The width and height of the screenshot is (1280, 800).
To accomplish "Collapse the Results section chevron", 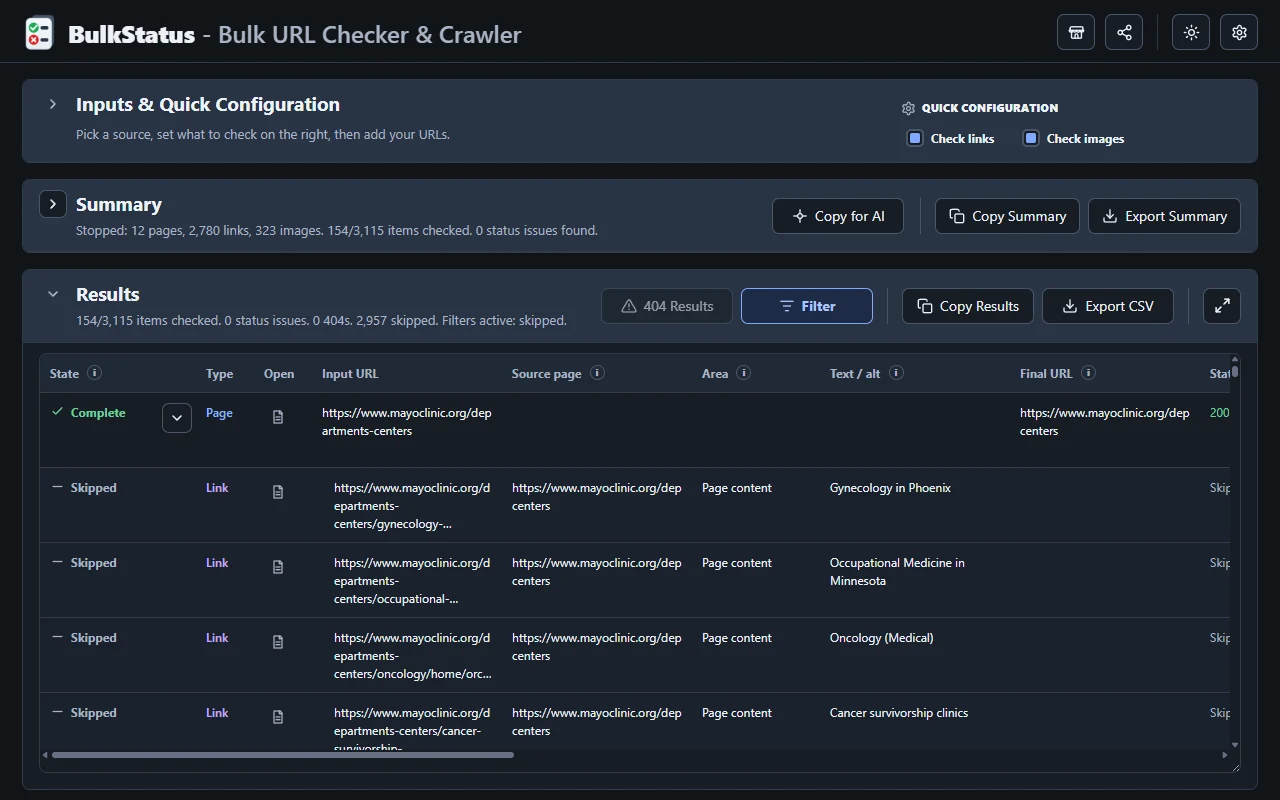I will (x=53, y=294).
